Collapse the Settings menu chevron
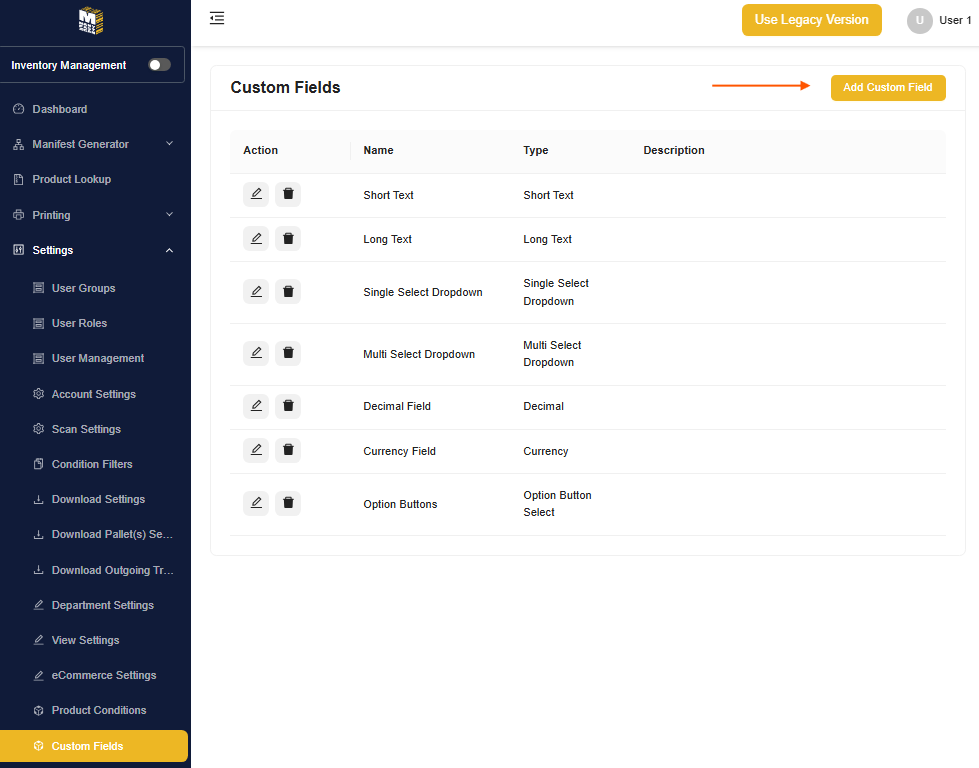Screen dimensions: 979x768 pos(169,250)
